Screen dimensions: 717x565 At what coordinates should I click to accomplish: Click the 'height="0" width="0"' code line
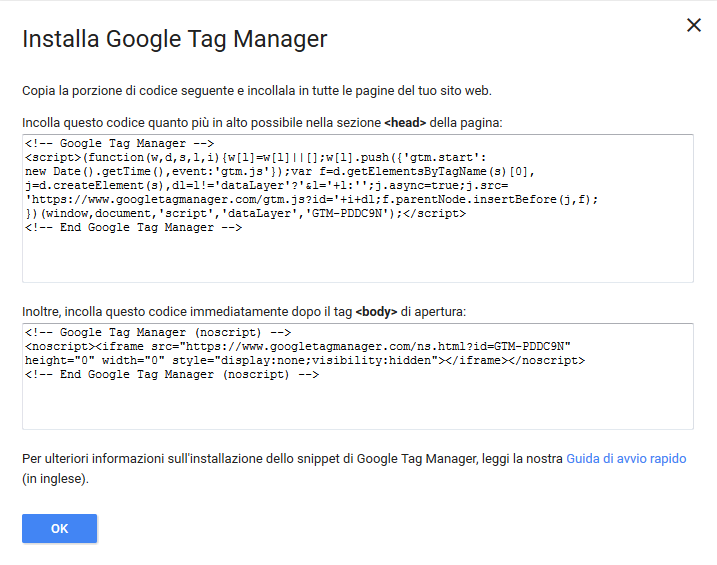coord(305,360)
